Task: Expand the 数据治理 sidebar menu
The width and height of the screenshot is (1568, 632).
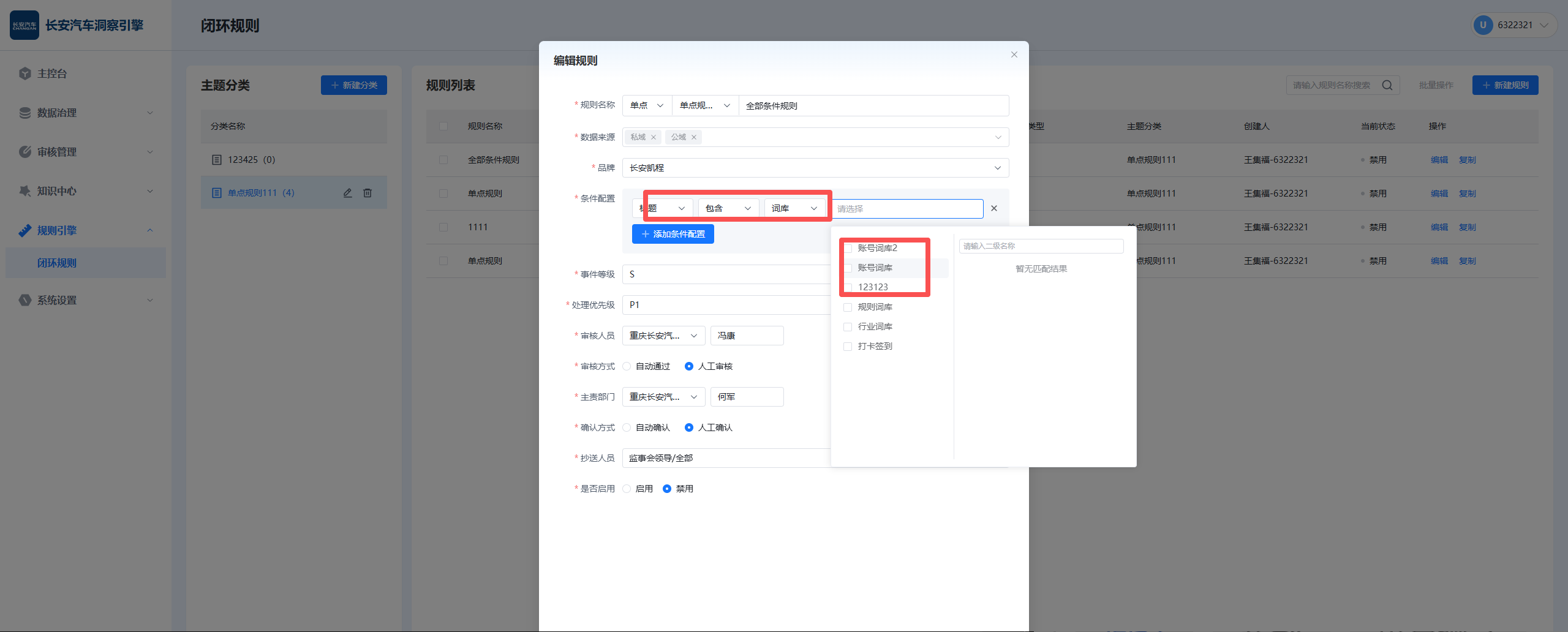Action: [86, 113]
